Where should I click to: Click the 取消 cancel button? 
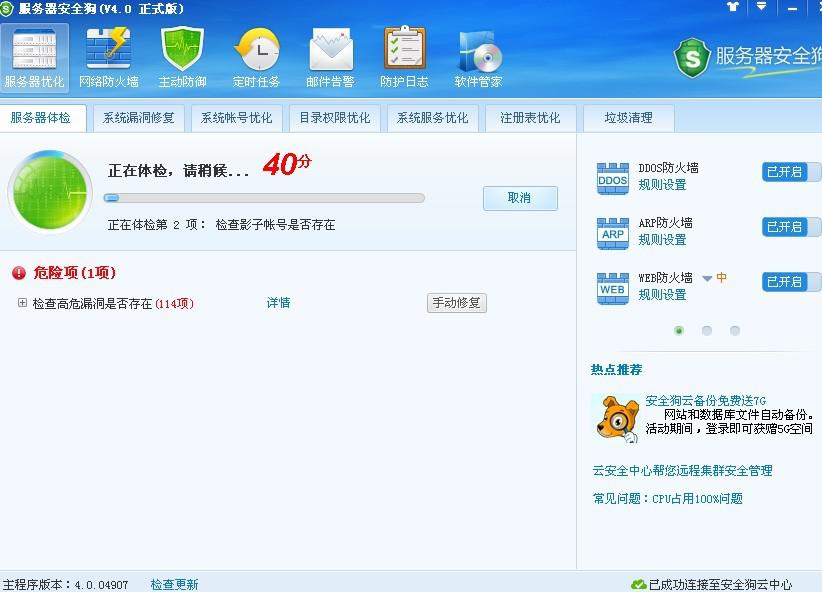point(520,198)
